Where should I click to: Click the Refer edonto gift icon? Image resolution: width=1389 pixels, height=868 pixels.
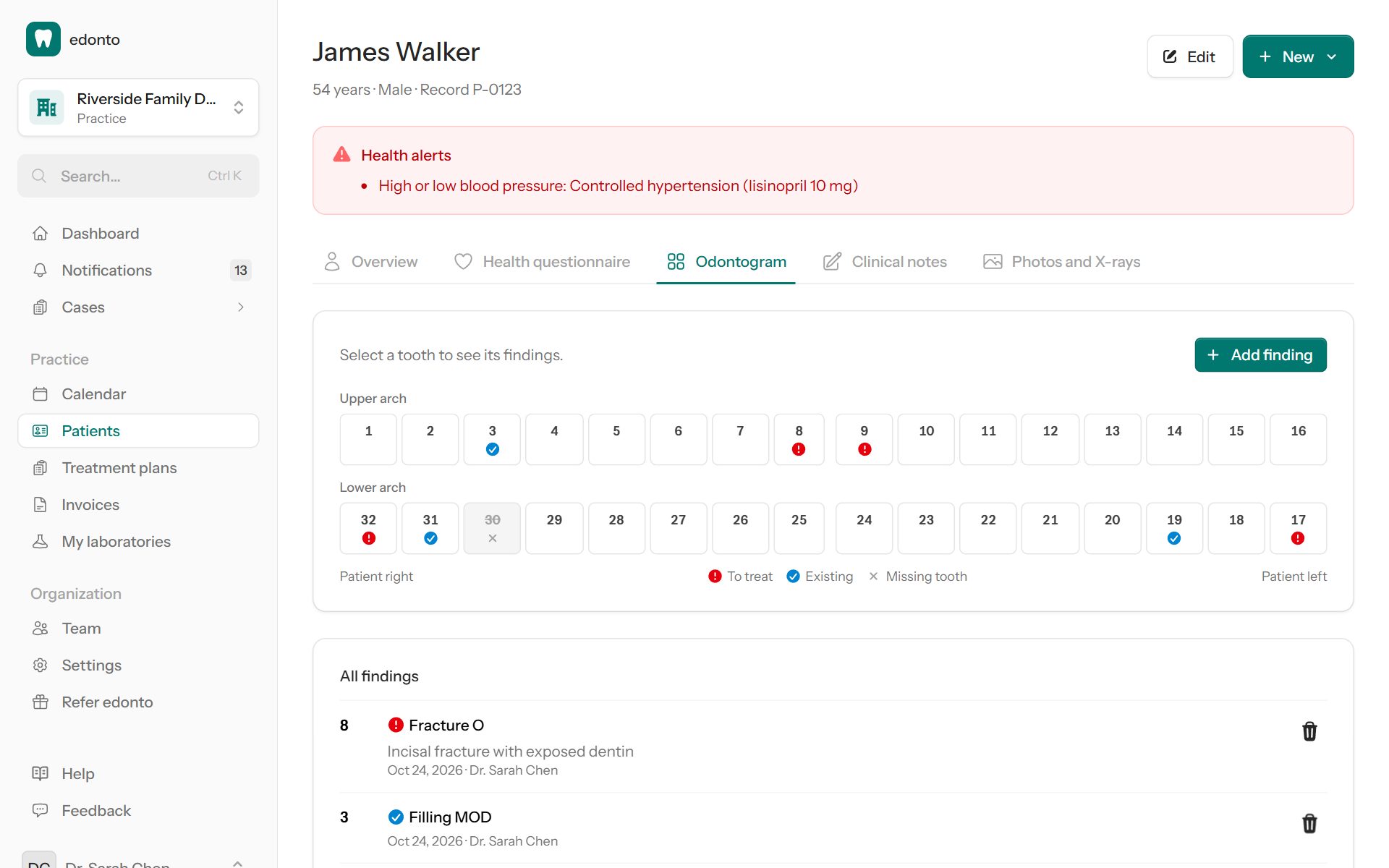[x=41, y=702]
